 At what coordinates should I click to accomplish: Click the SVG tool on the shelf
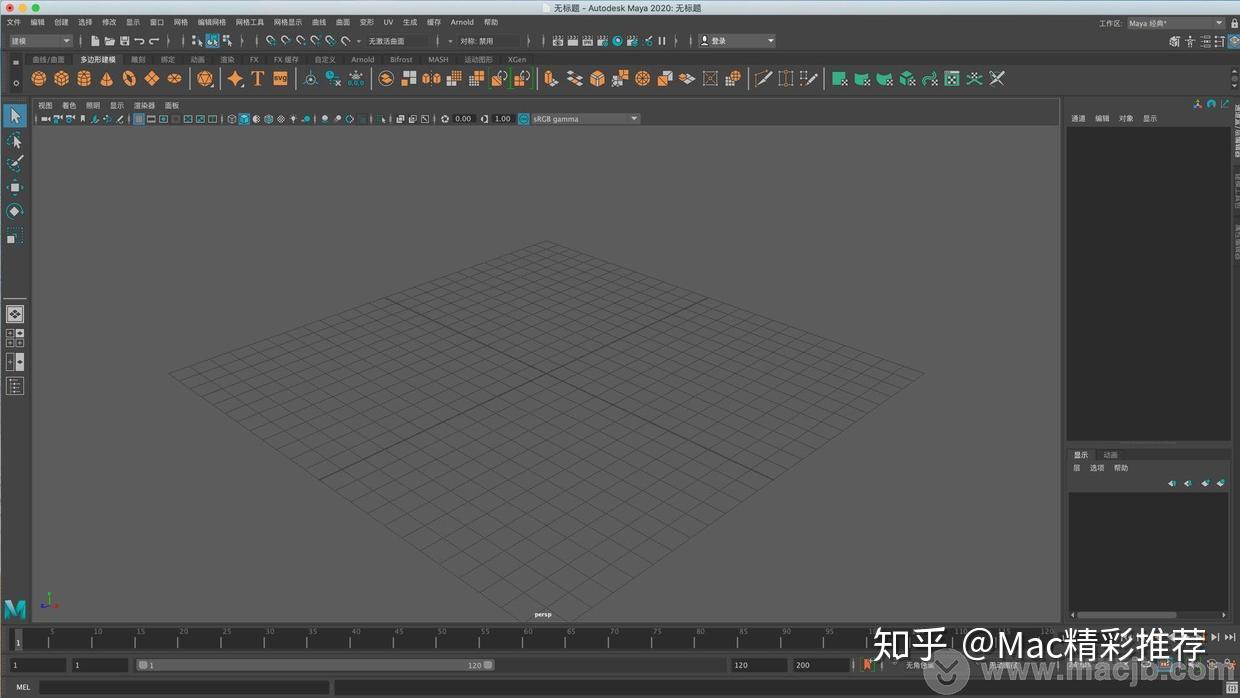click(x=281, y=78)
